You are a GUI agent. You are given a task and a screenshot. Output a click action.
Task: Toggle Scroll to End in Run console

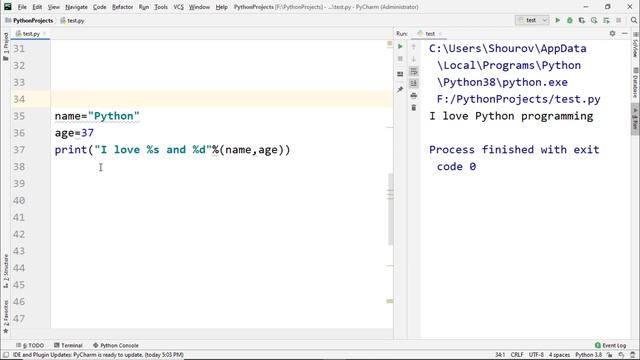[x=413, y=83]
